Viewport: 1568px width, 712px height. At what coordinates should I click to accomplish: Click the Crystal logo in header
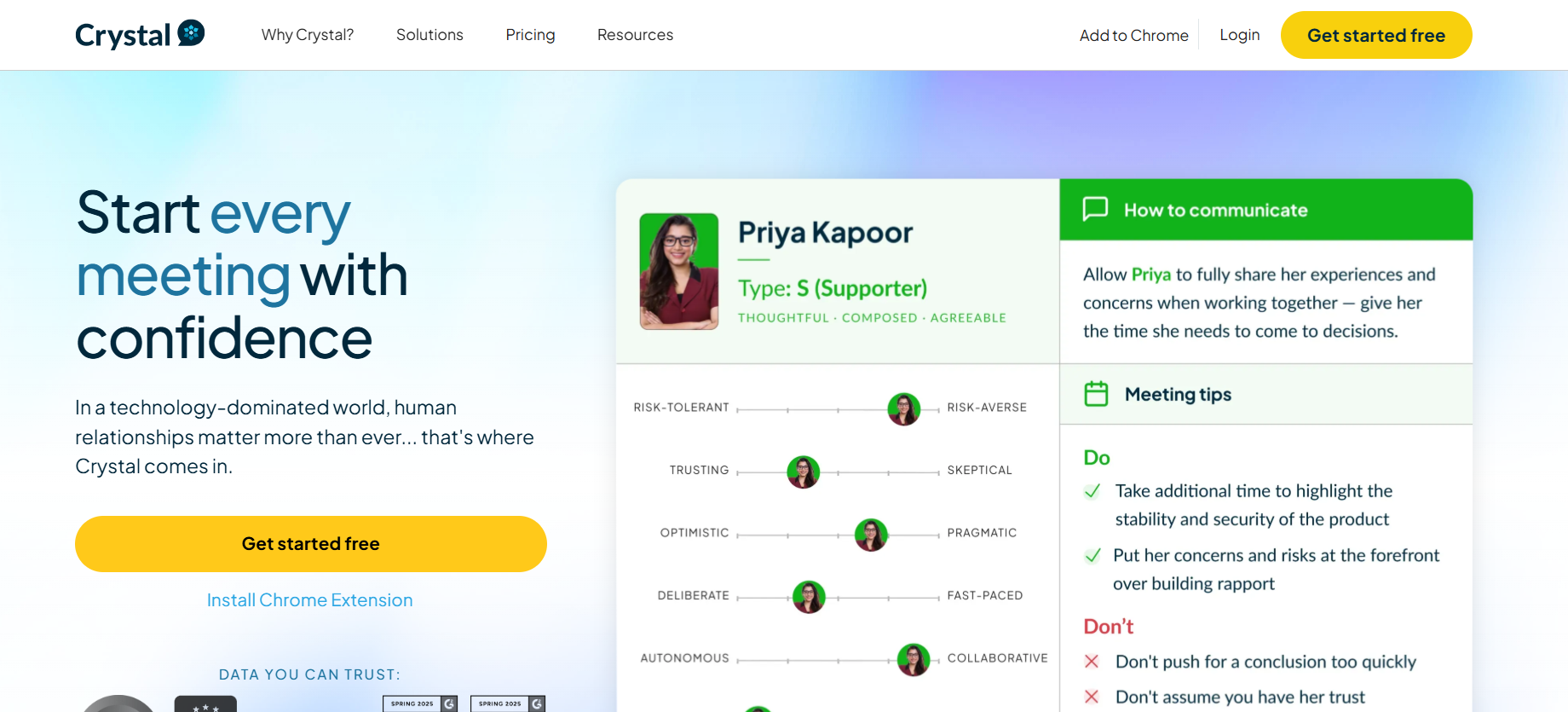140,35
